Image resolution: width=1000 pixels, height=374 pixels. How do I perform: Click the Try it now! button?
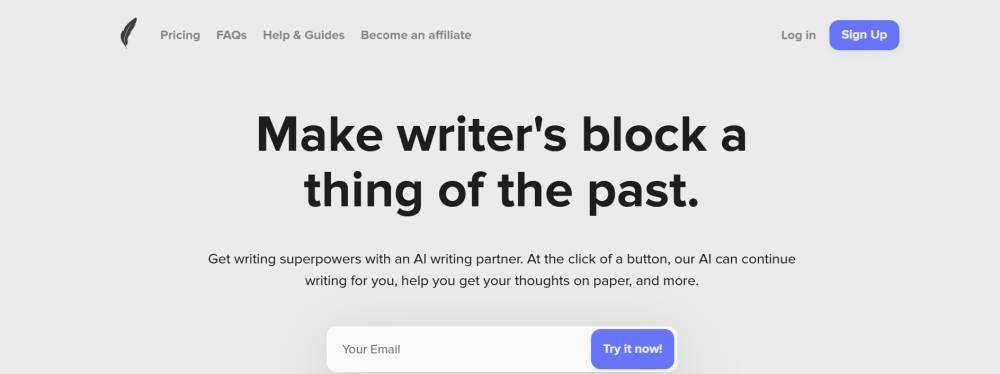[633, 349]
